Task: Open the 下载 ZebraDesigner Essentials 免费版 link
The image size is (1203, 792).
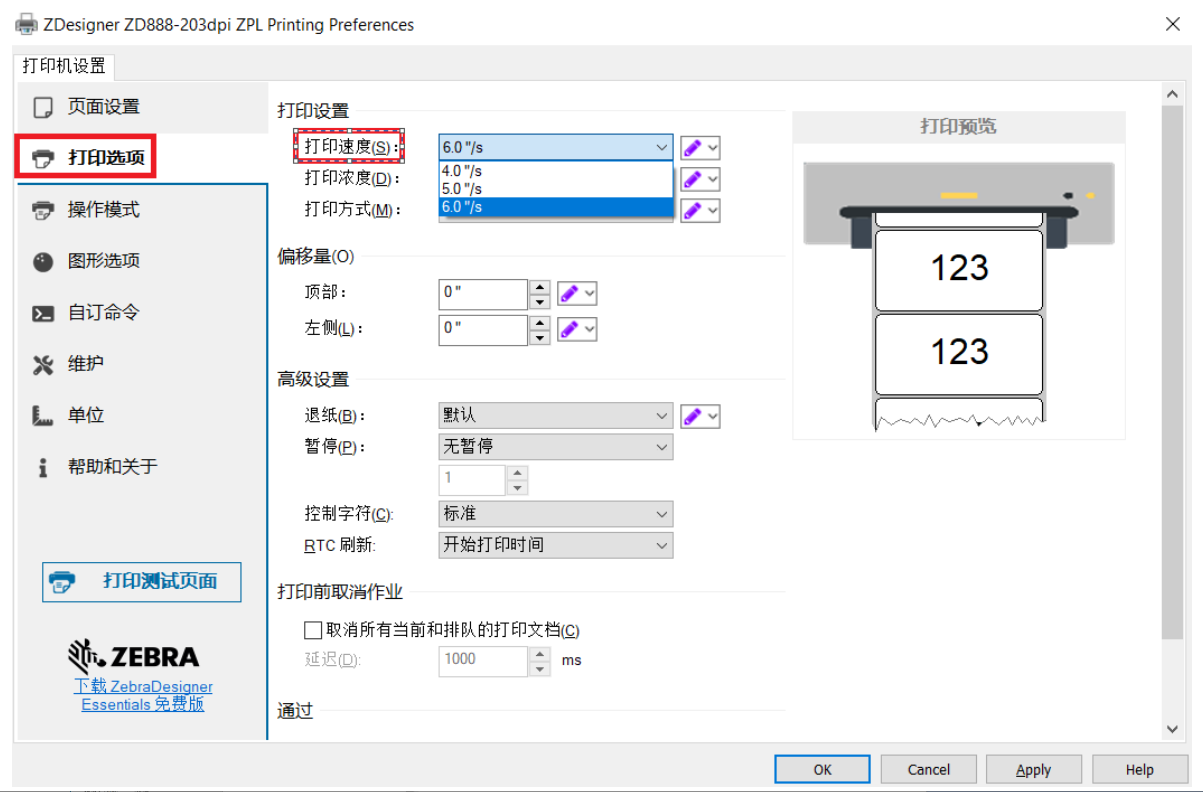Action: click(x=143, y=695)
